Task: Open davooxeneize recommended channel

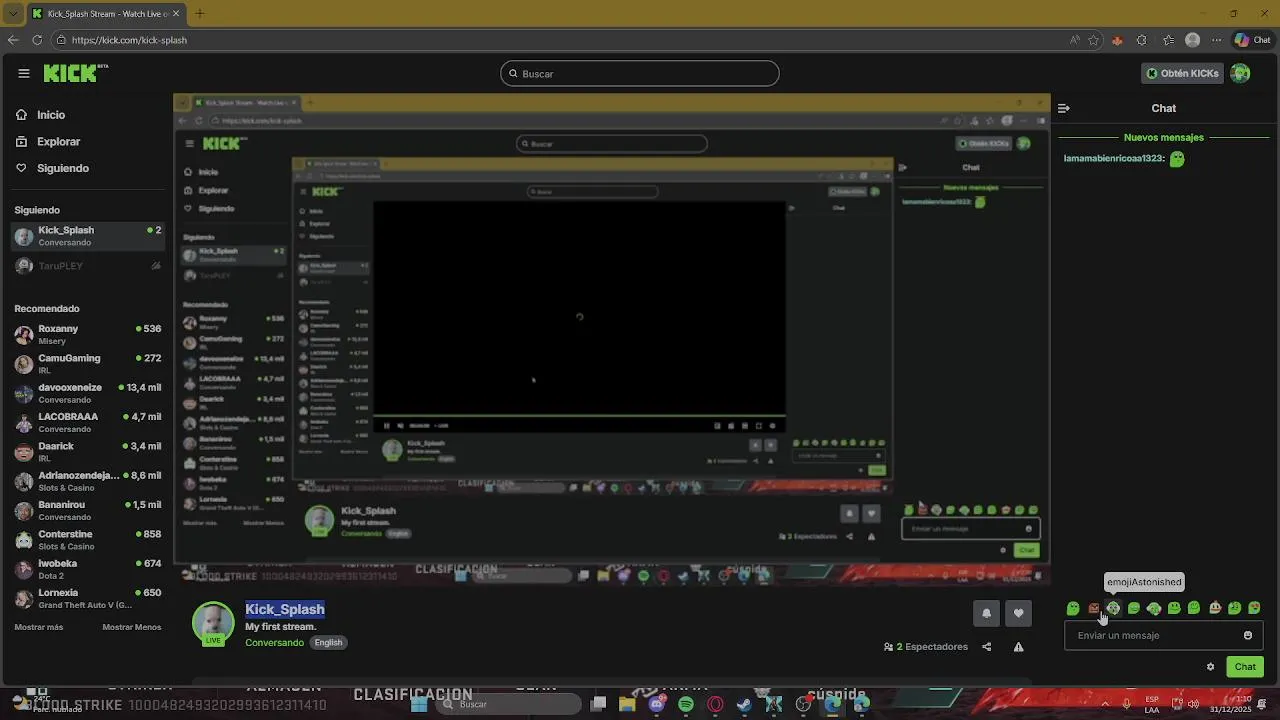Action: [x=87, y=393]
